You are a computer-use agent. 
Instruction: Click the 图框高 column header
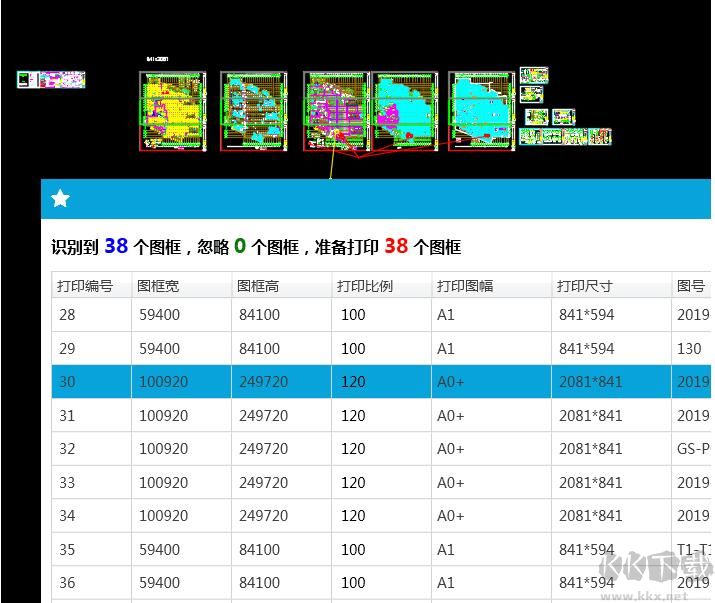click(x=258, y=286)
